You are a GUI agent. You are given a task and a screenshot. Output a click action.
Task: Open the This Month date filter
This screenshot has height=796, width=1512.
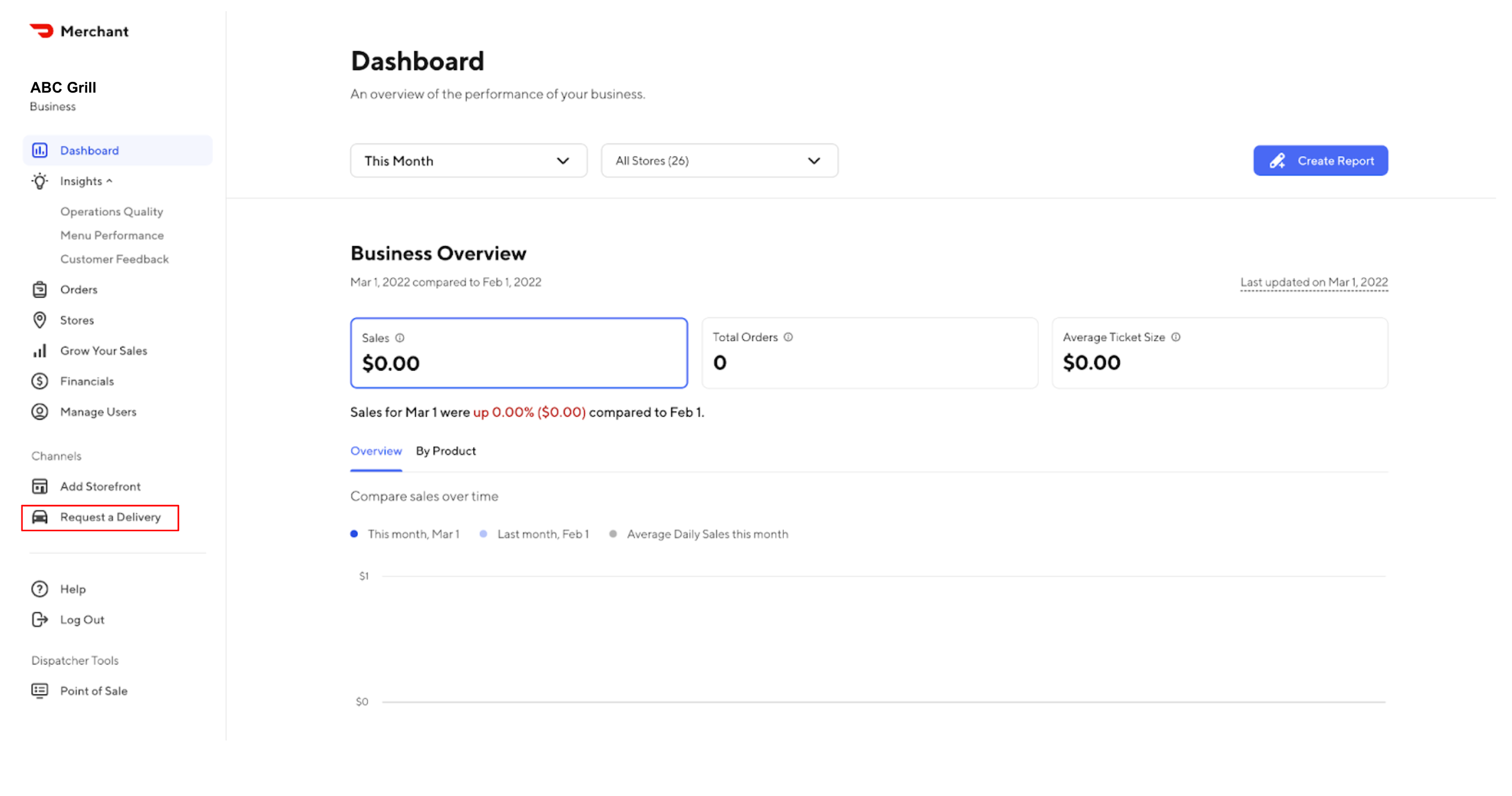coord(468,160)
